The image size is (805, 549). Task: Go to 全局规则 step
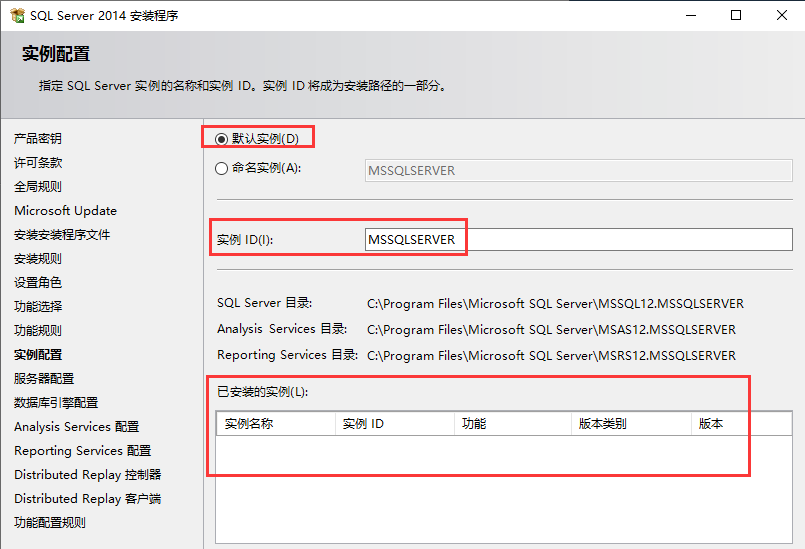(38, 186)
